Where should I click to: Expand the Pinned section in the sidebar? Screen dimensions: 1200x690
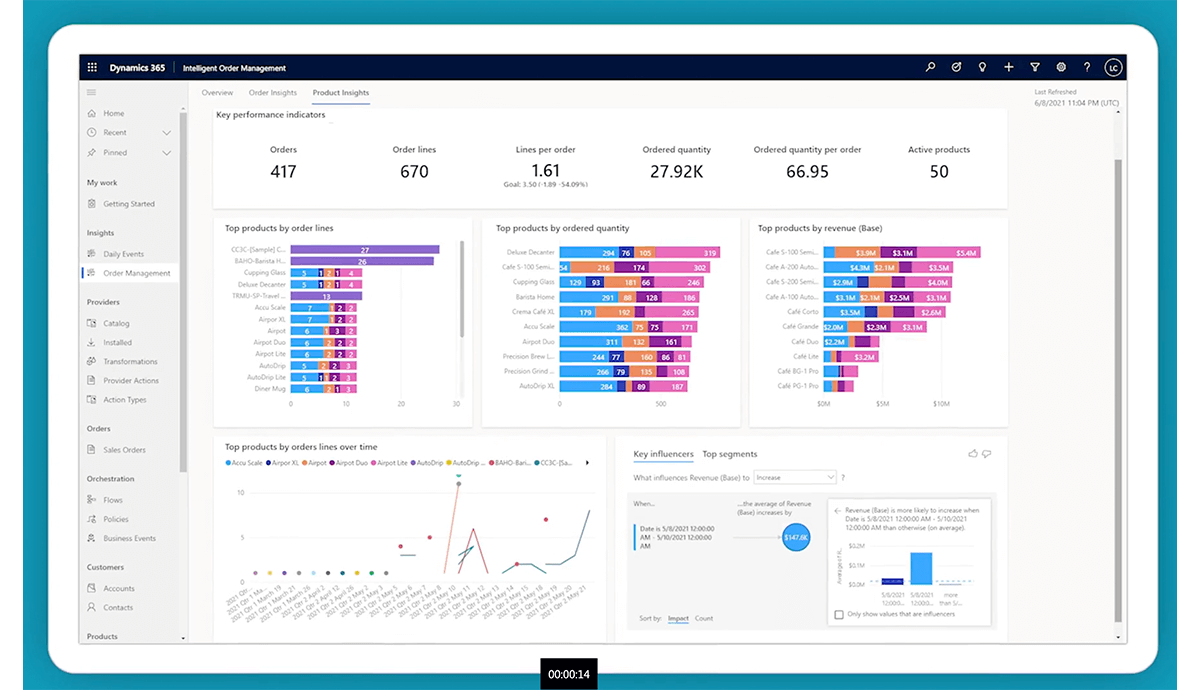point(166,152)
